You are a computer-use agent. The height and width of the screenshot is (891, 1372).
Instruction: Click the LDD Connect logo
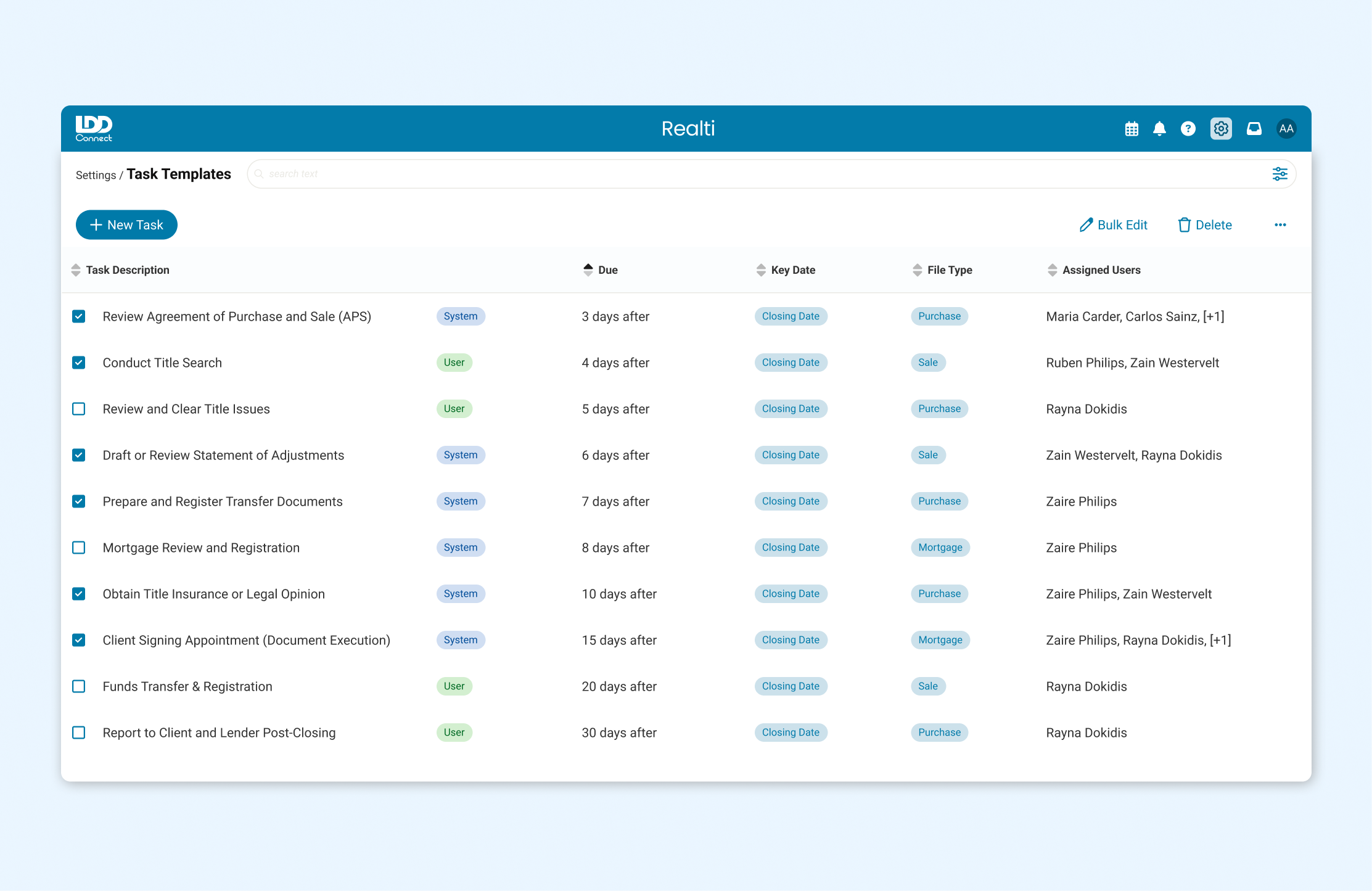tap(94, 129)
